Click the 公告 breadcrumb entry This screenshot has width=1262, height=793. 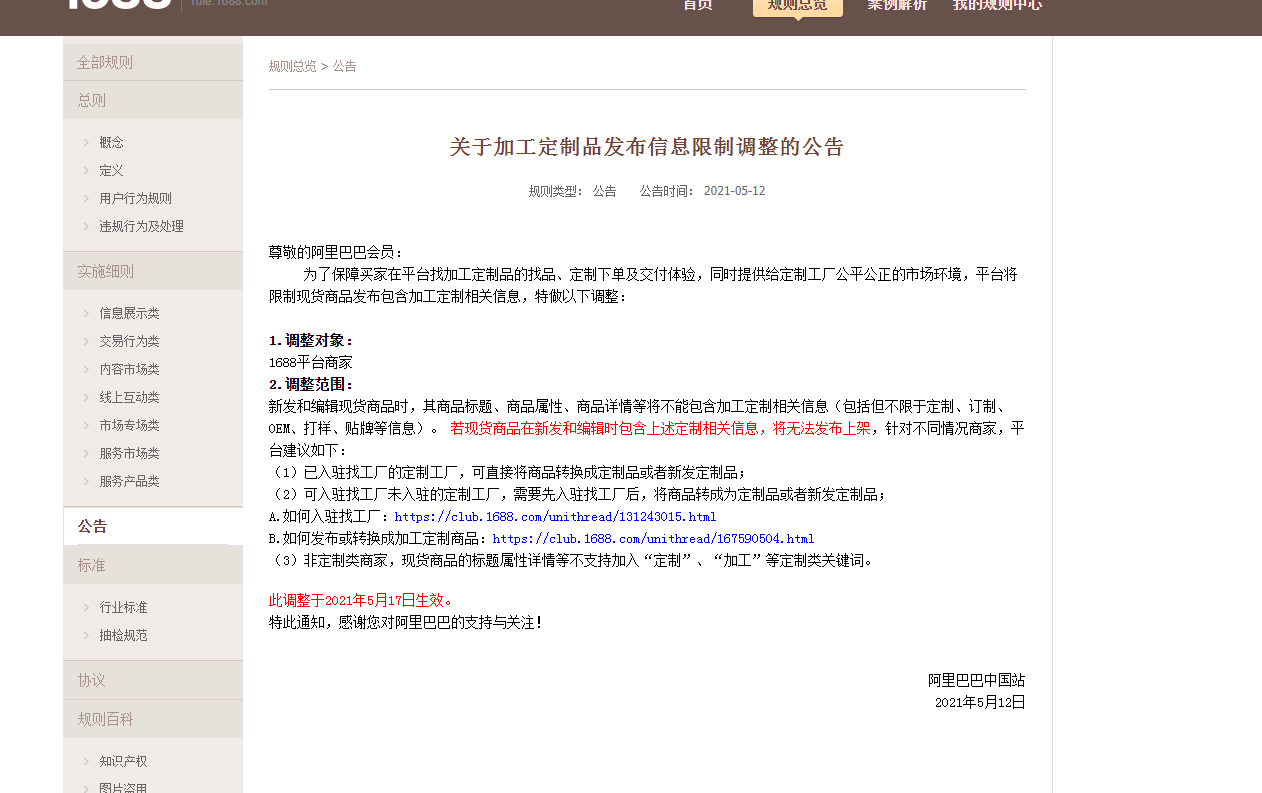344,66
